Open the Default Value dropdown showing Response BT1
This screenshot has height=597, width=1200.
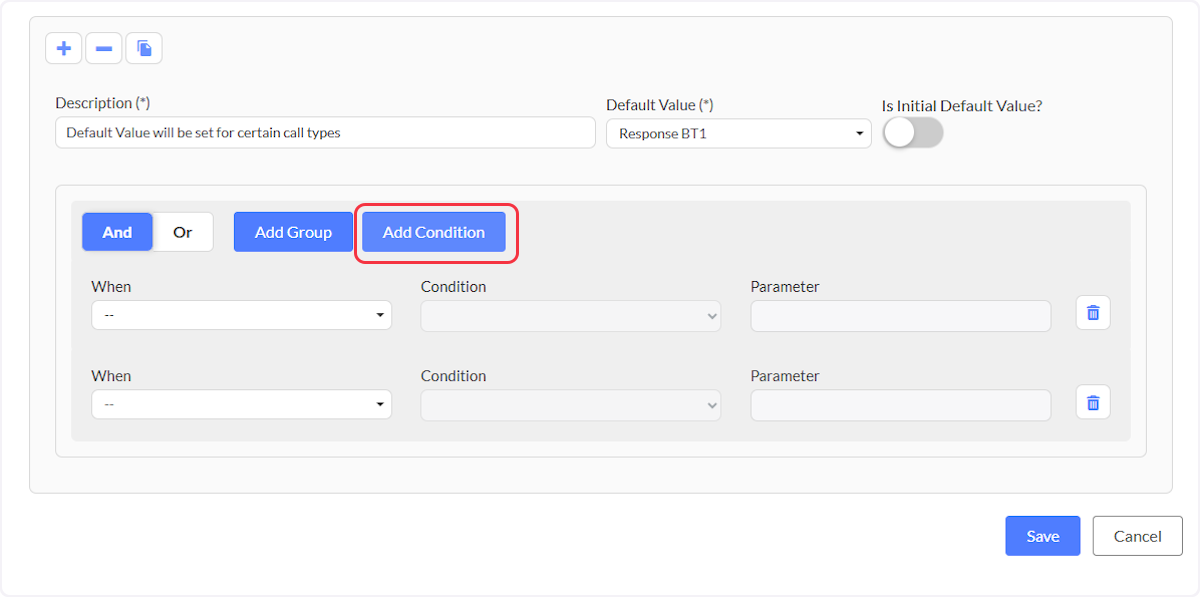739,133
